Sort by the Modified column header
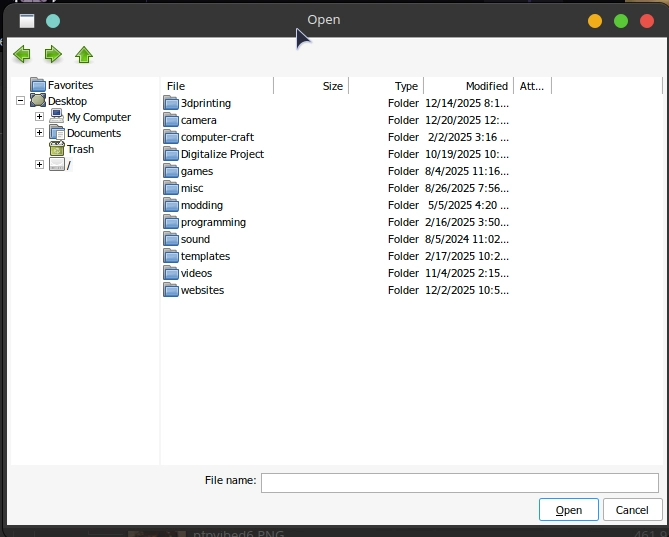The image size is (669, 537). pos(468,86)
